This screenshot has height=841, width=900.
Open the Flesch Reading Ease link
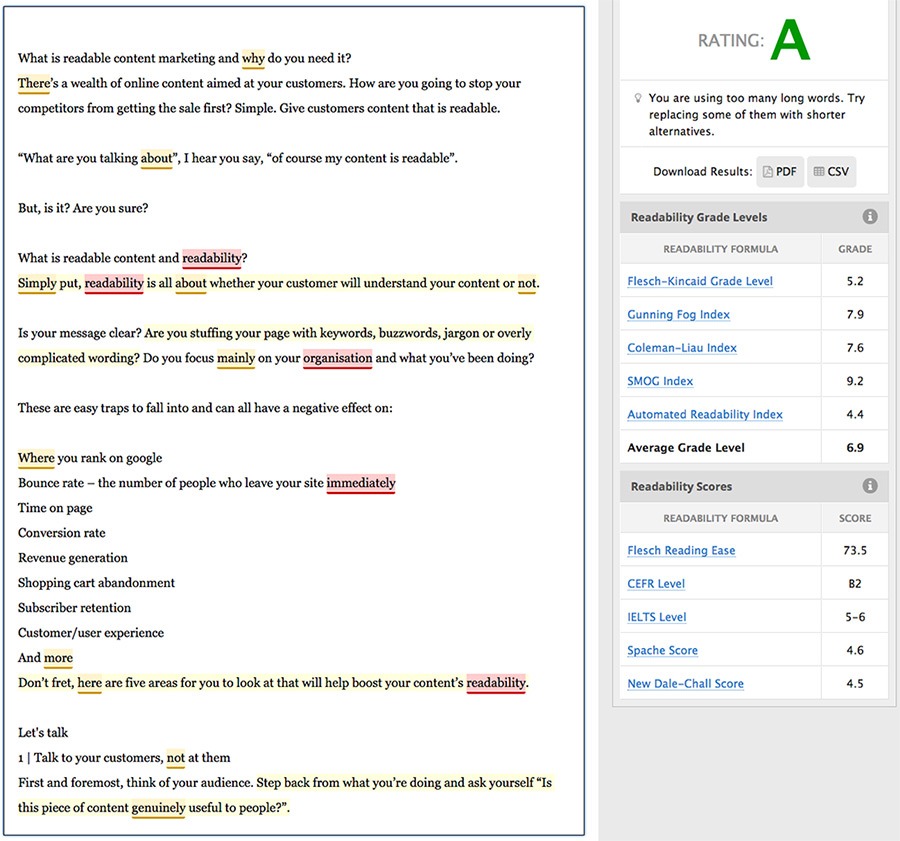681,550
